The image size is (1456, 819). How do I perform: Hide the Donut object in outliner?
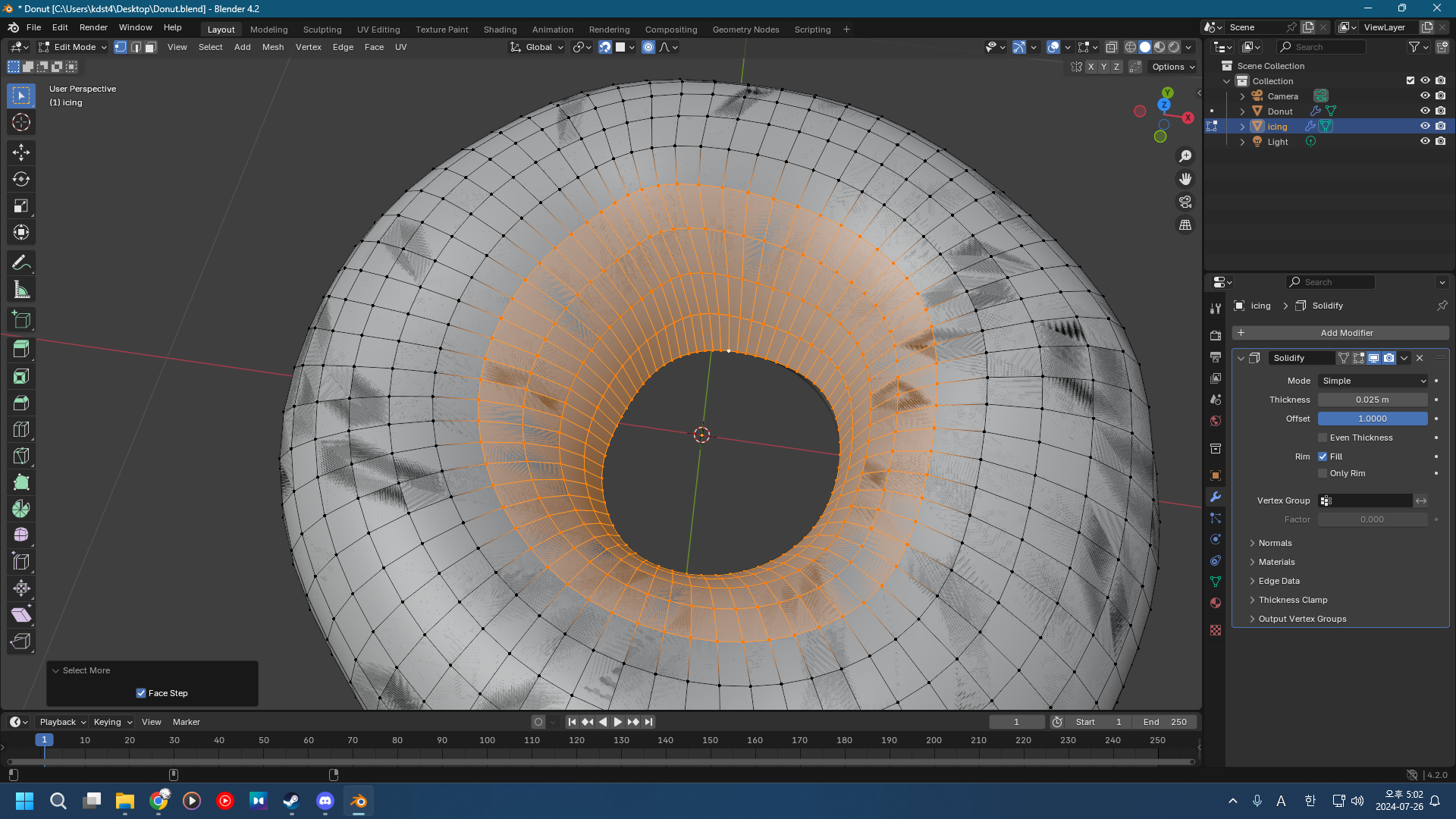[1425, 111]
